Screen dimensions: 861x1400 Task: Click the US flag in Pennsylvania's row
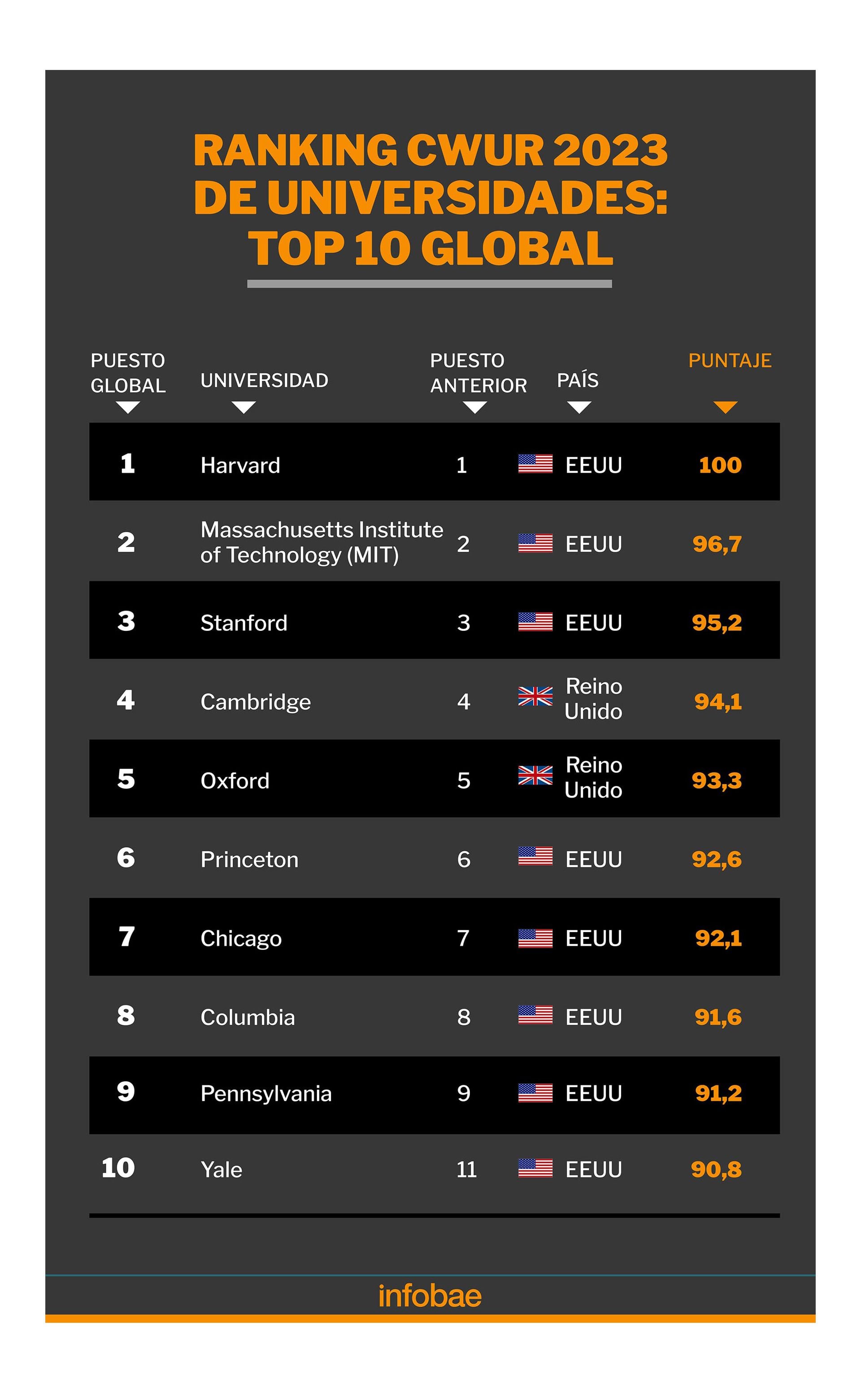pyautogui.click(x=535, y=1092)
